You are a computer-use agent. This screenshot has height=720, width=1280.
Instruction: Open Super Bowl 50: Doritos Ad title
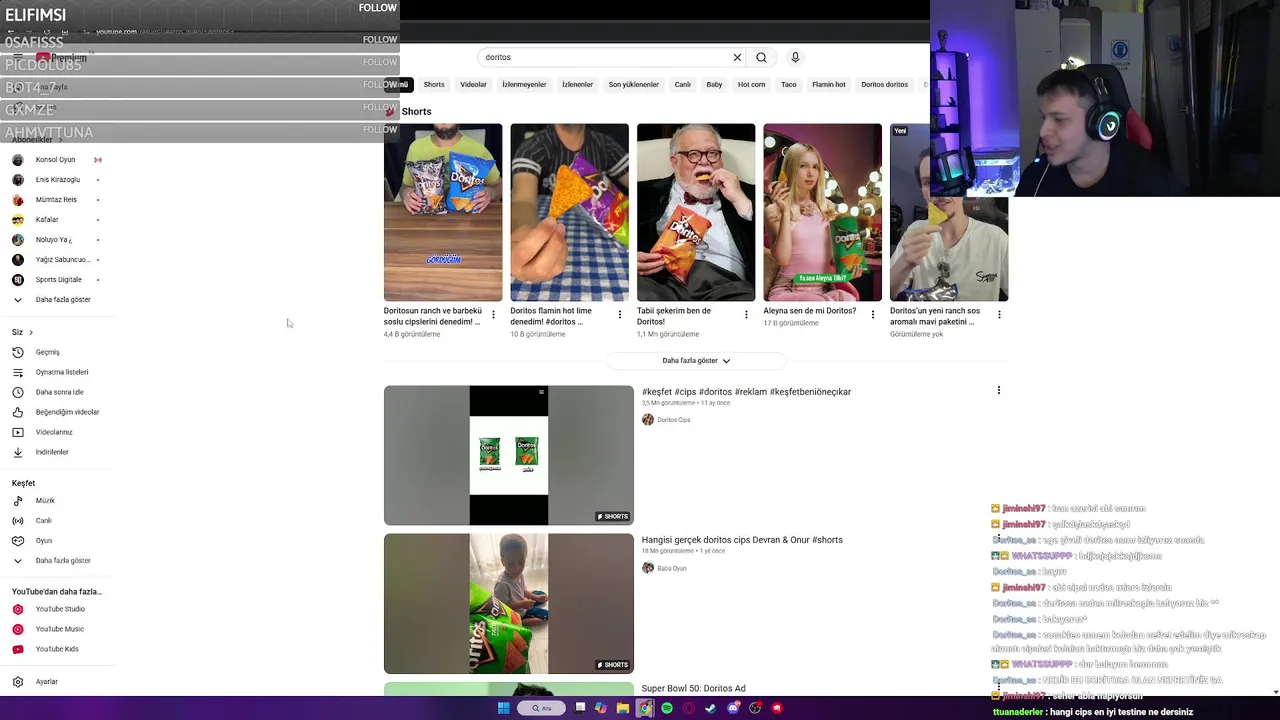coord(693,689)
